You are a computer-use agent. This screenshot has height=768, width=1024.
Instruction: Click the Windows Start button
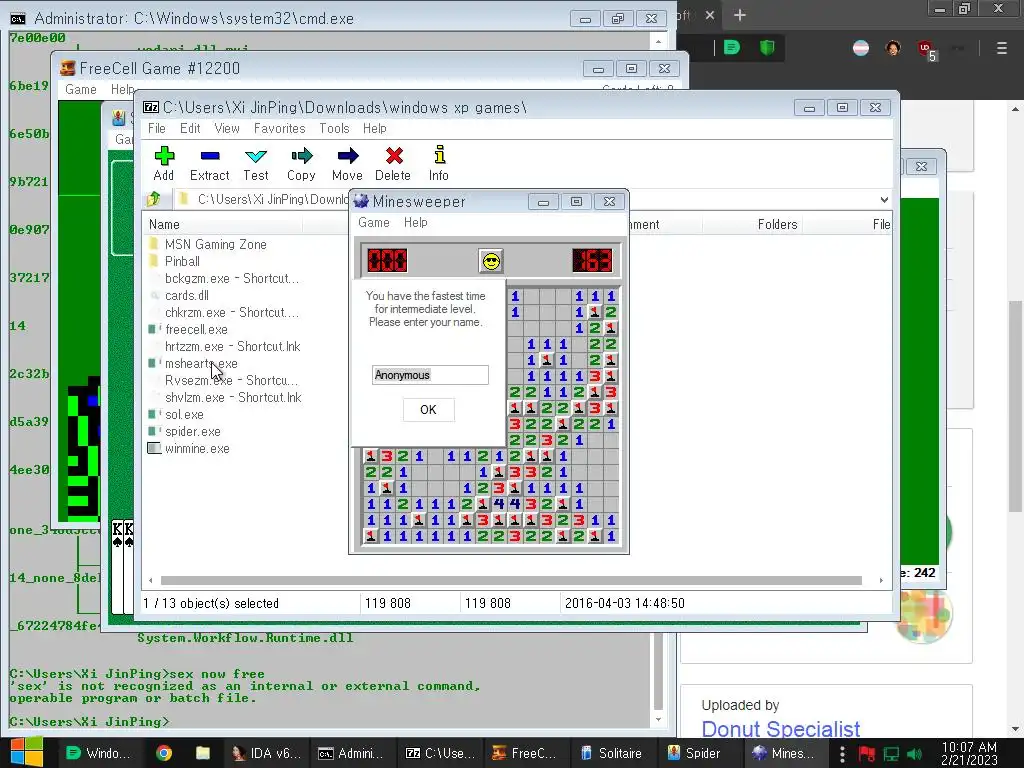click(25, 752)
